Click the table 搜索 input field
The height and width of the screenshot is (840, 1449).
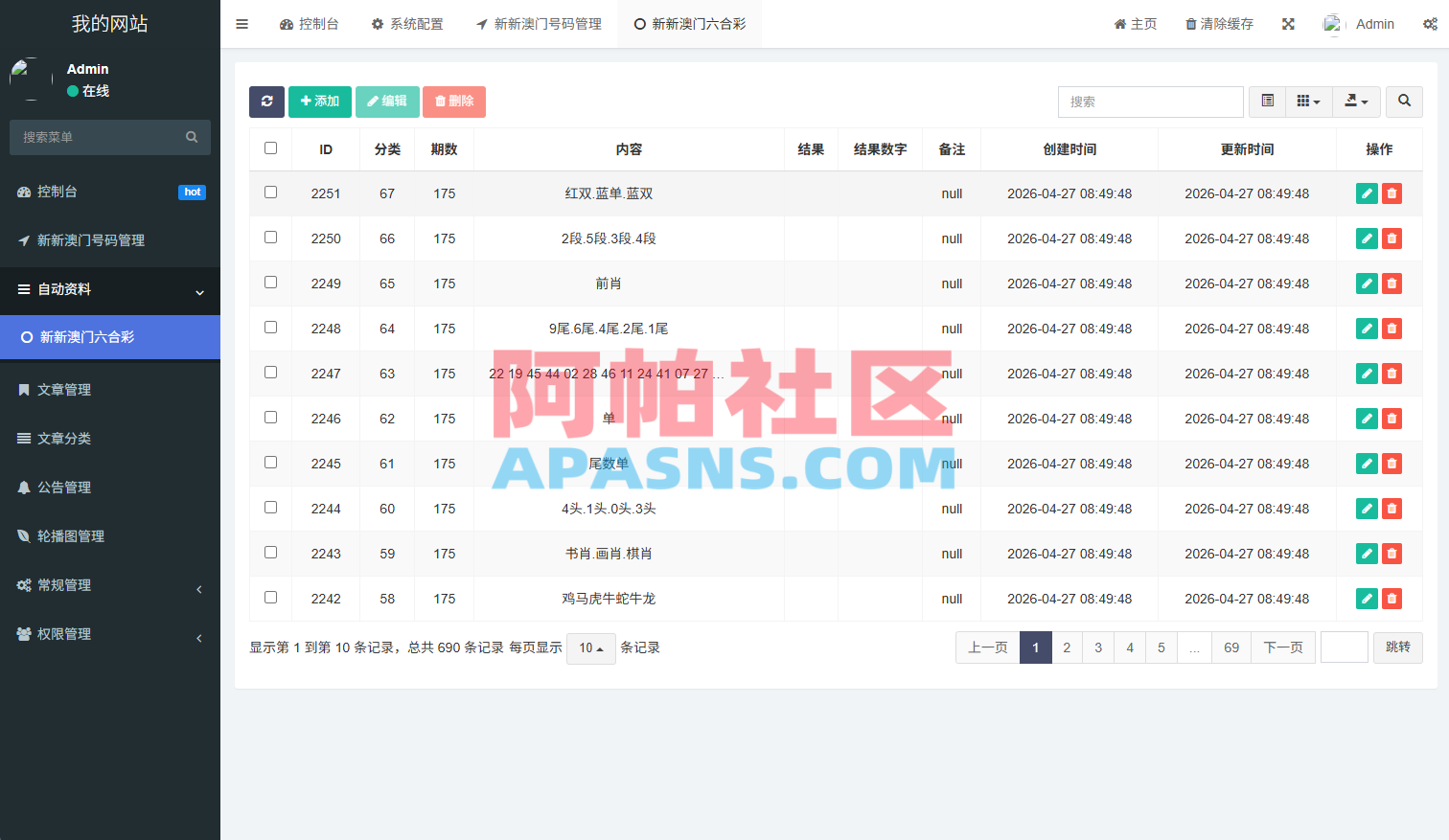pyautogui.click(x=1151, y=102)
